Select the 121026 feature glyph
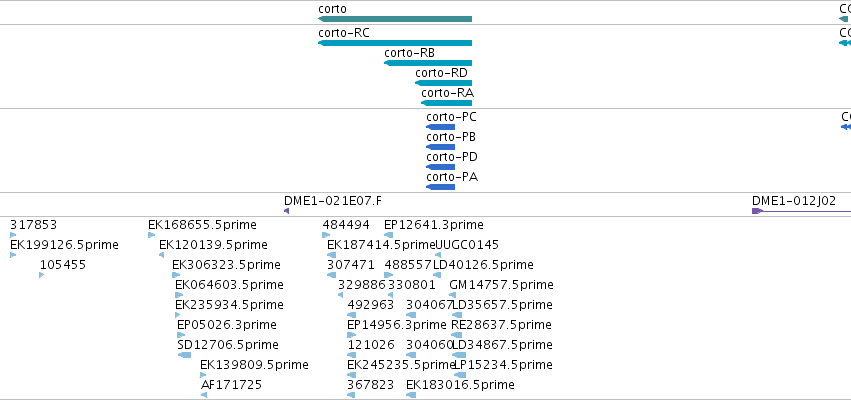The image size is (851, 400). (x=352, y=355)
